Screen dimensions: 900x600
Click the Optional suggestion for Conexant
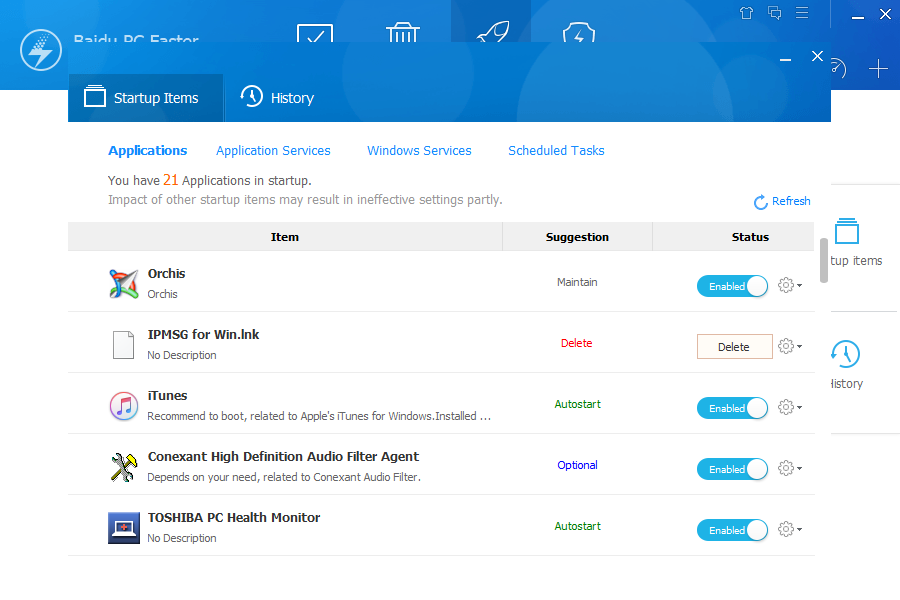point(577,465)
